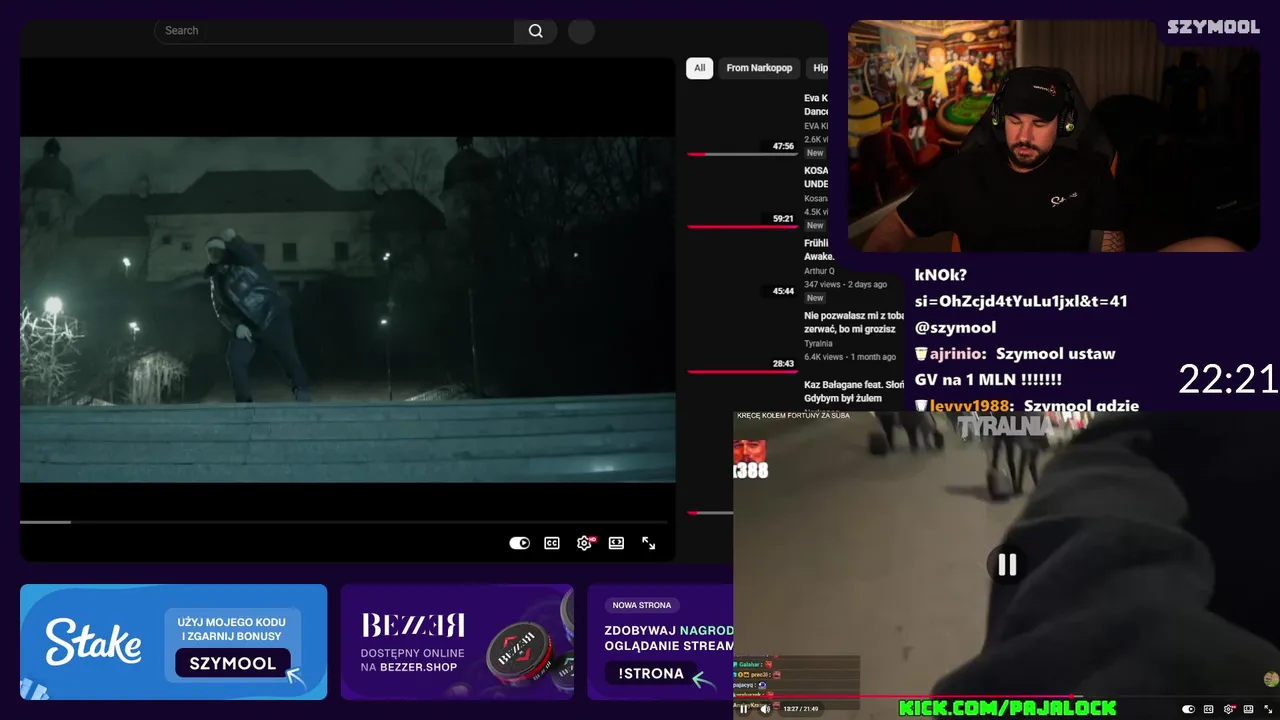Open the Eva K suggested video title
Image resolution: width=1280 pixels, height=720 pixels.
(816, 105)
